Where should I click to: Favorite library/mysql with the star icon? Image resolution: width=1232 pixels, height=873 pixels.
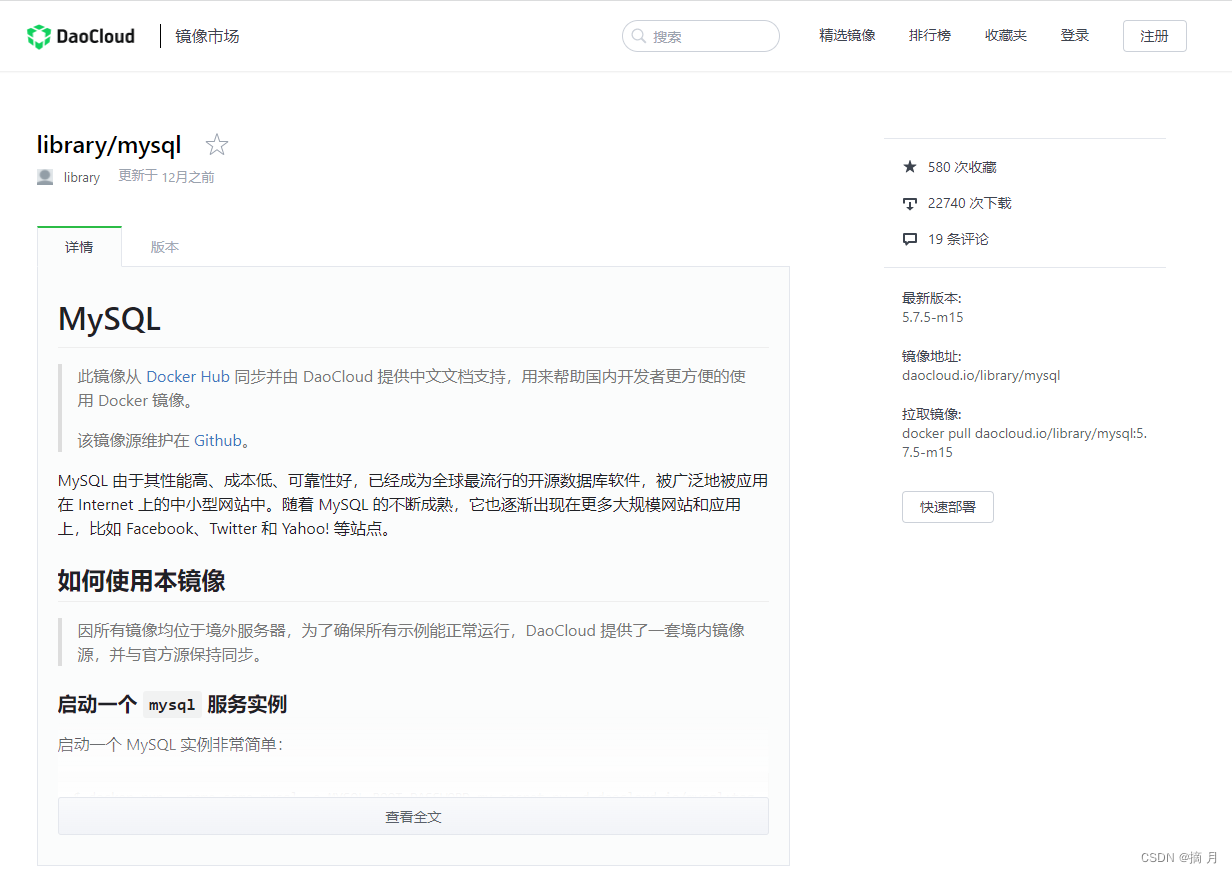click(x=217, y=146)
